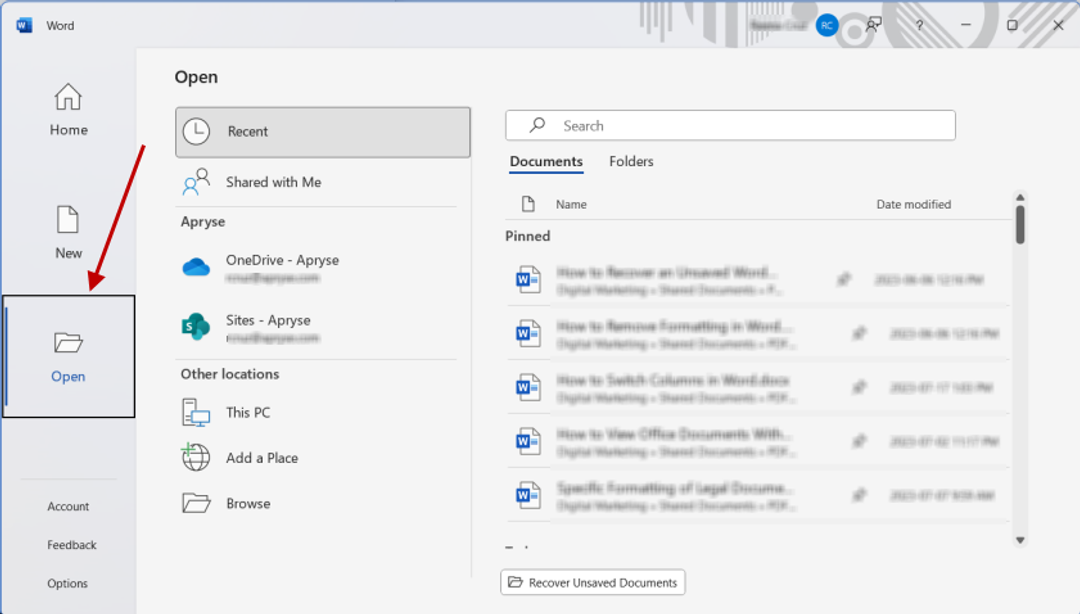1080x614 pixels.
Task: Open the account avatar menu
Action: pos(826,25)
